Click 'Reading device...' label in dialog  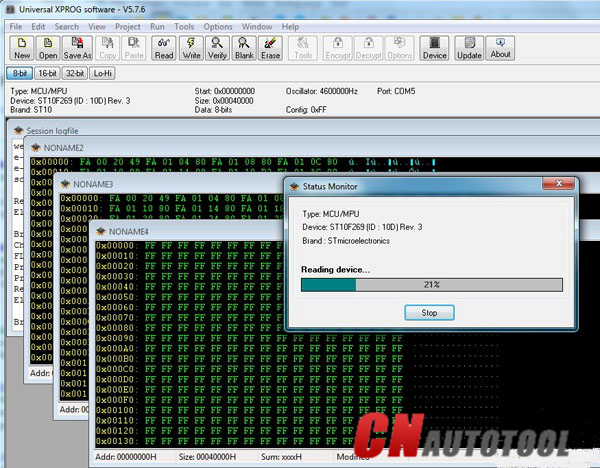pyautogui.click(x=335, y=269)
